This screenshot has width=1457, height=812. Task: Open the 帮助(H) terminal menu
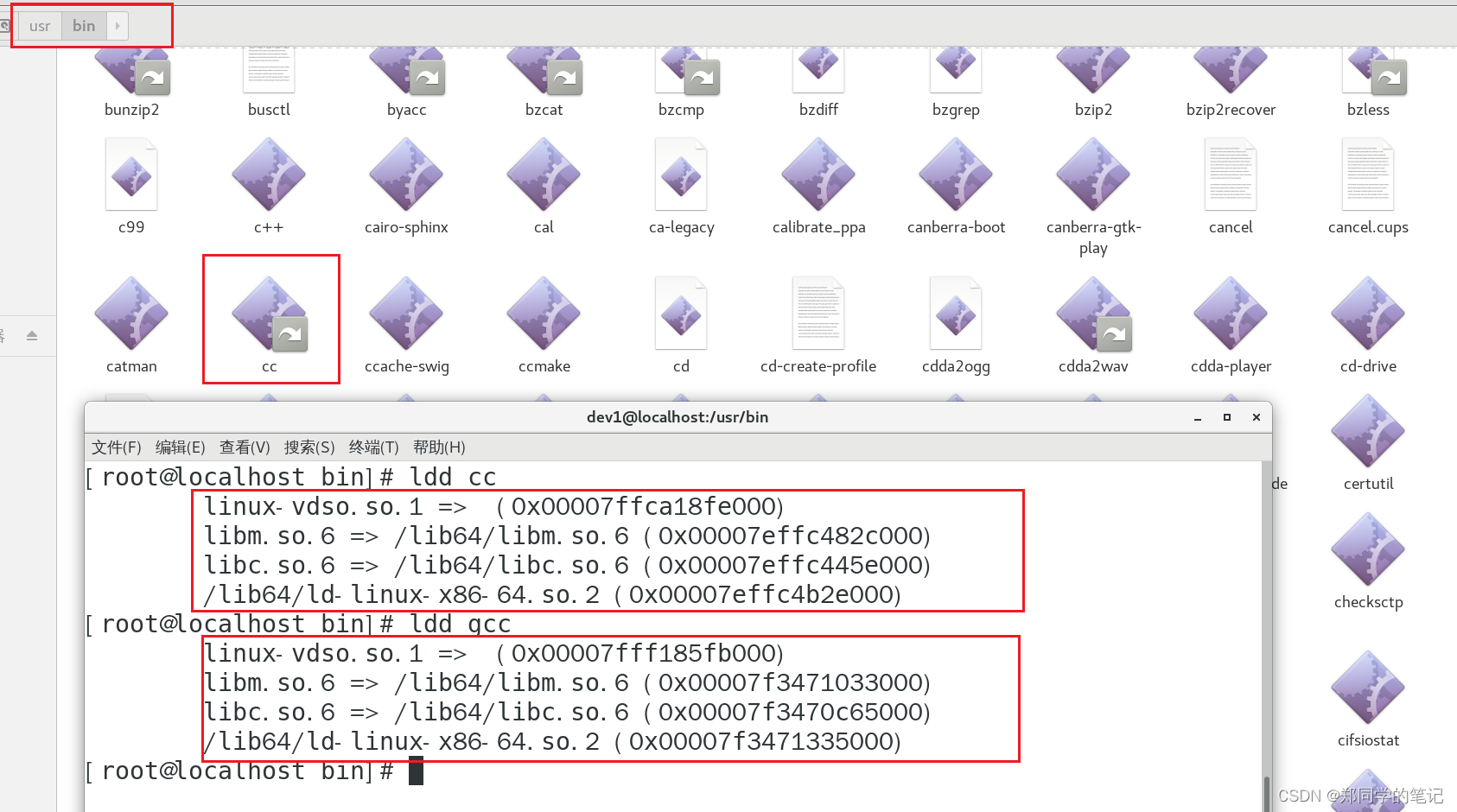[439, 447]
